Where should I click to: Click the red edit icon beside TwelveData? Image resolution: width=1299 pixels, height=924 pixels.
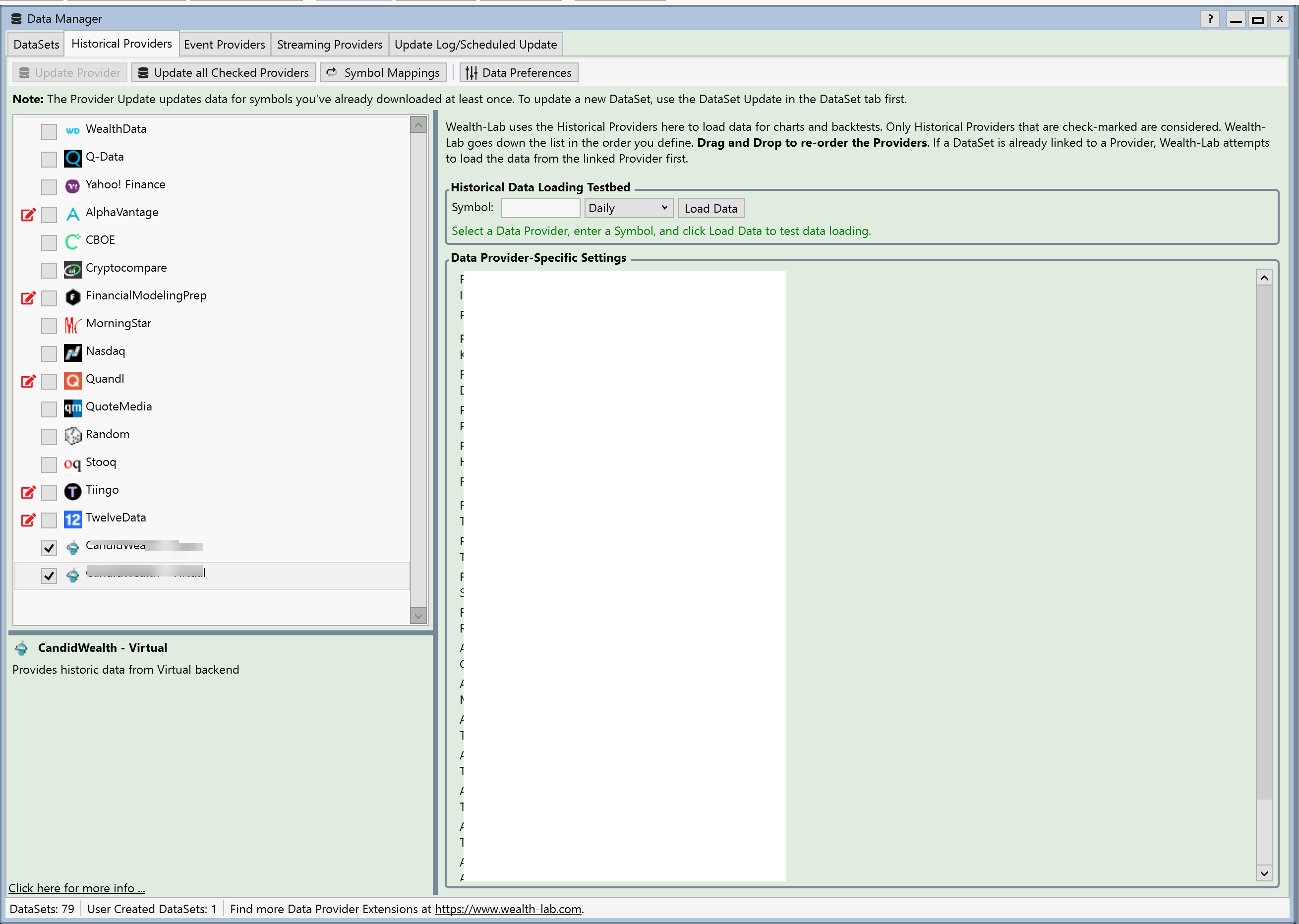[x=28, y=520]
